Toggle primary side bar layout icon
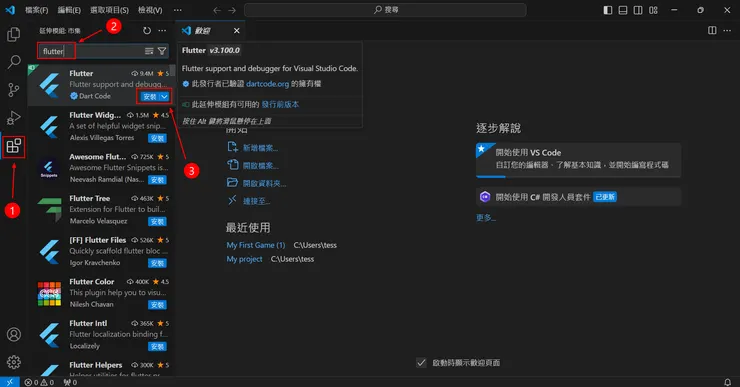This screenshot has height=387, width=740. (608, 10)
